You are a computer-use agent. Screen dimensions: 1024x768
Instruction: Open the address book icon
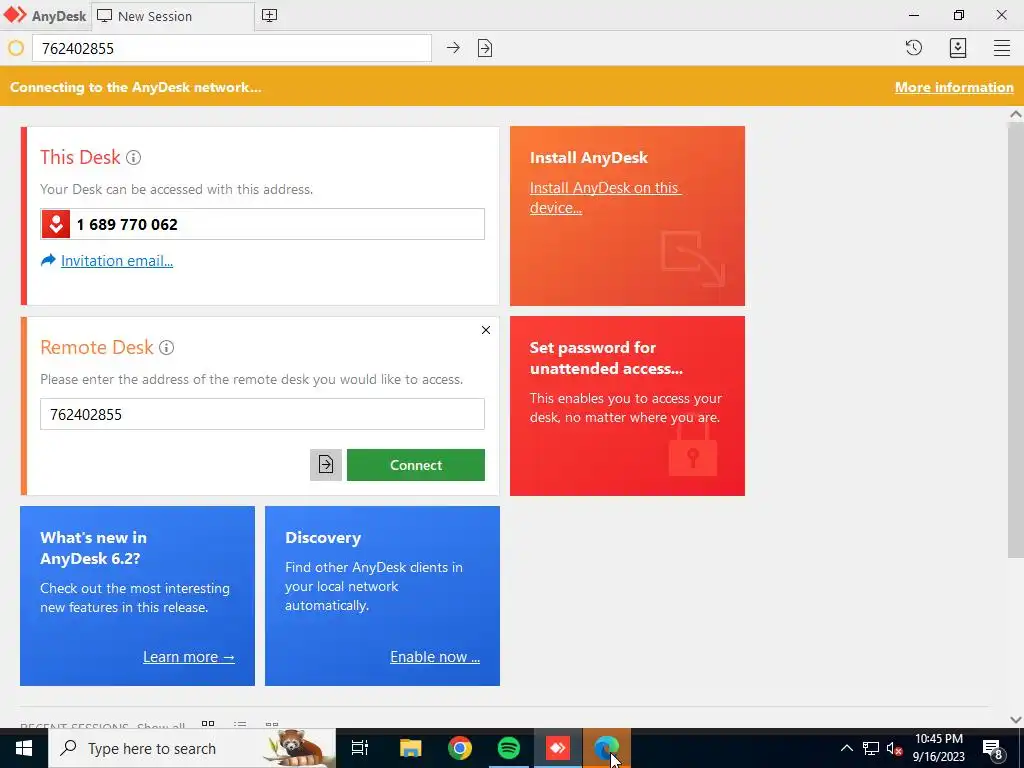pyautogui.click(x=958, y=48)
